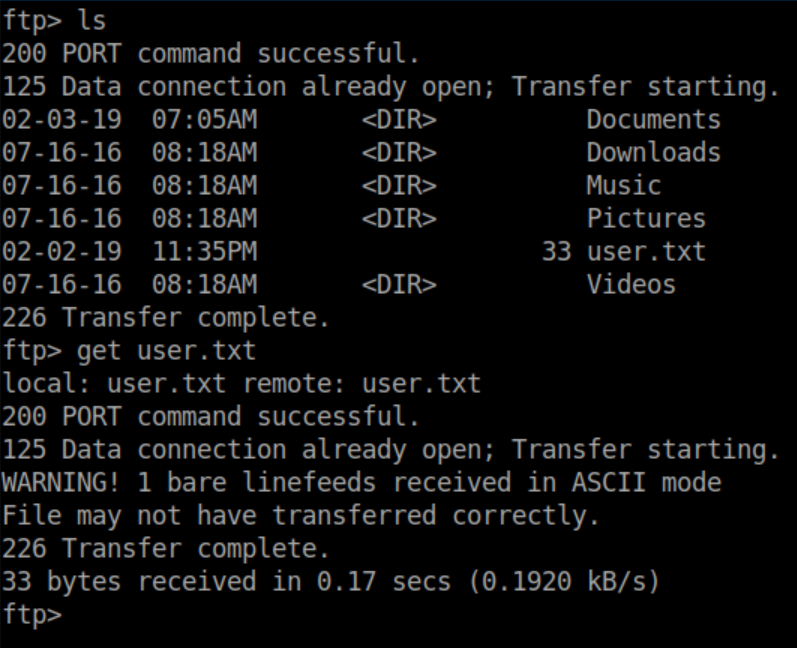
Task: Click the file size 33 beside user.txt
Action: [x=556, y=252]
